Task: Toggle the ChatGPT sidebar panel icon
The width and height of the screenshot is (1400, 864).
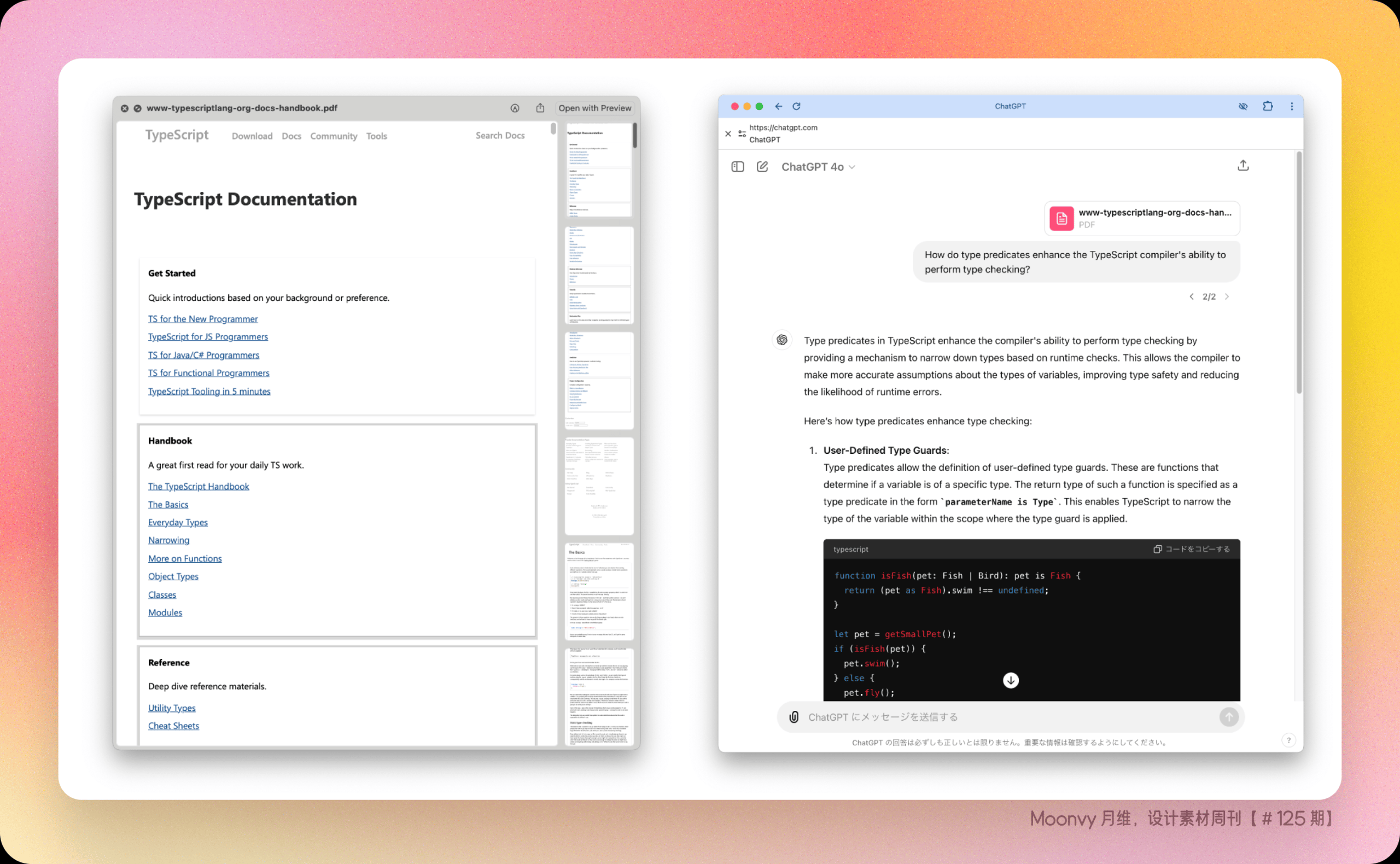Action: [x=737, y=167]
